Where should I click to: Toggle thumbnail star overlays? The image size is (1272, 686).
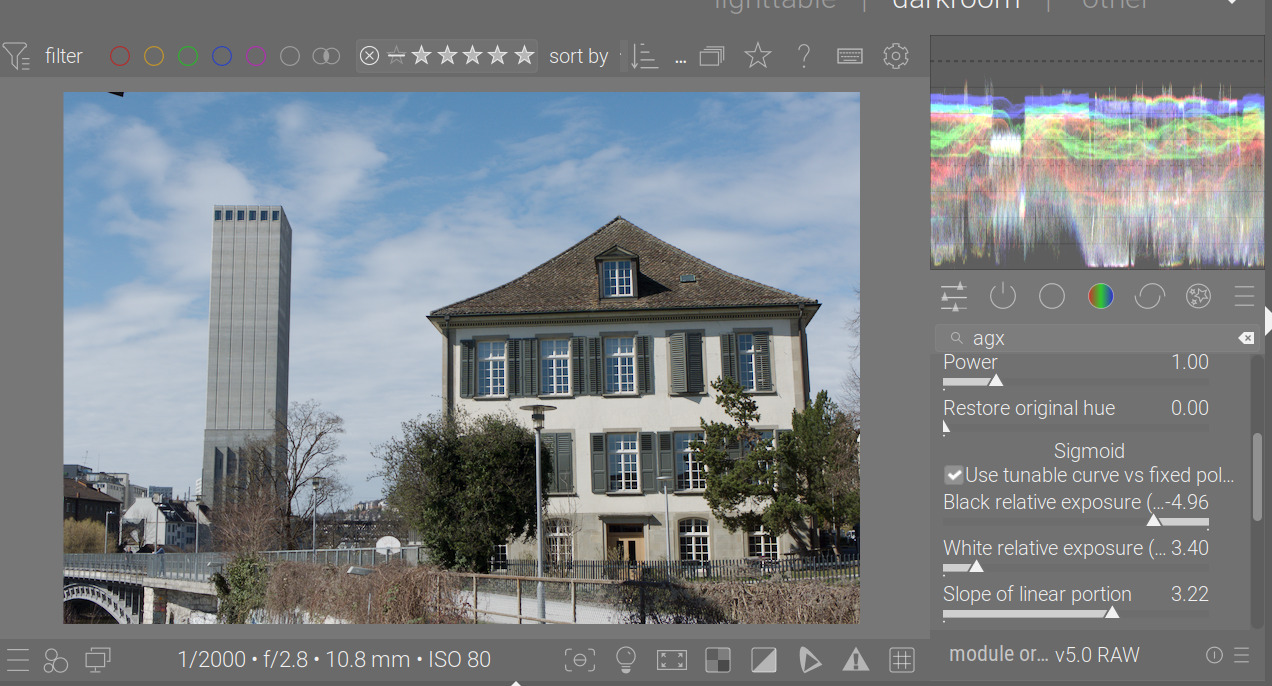758,56
